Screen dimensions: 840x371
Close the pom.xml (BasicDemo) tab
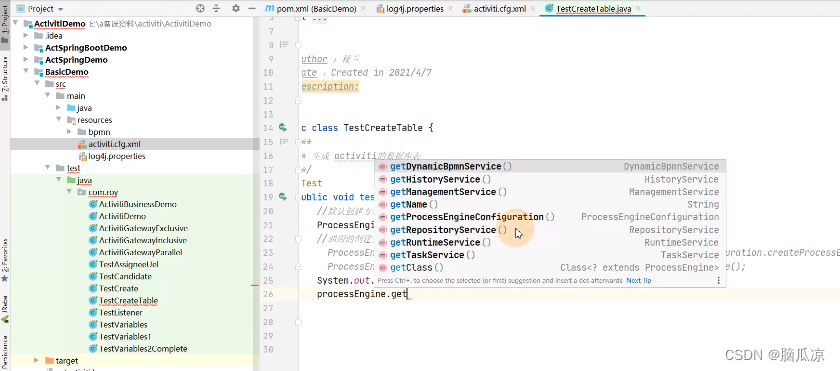[x=363, y=9]
